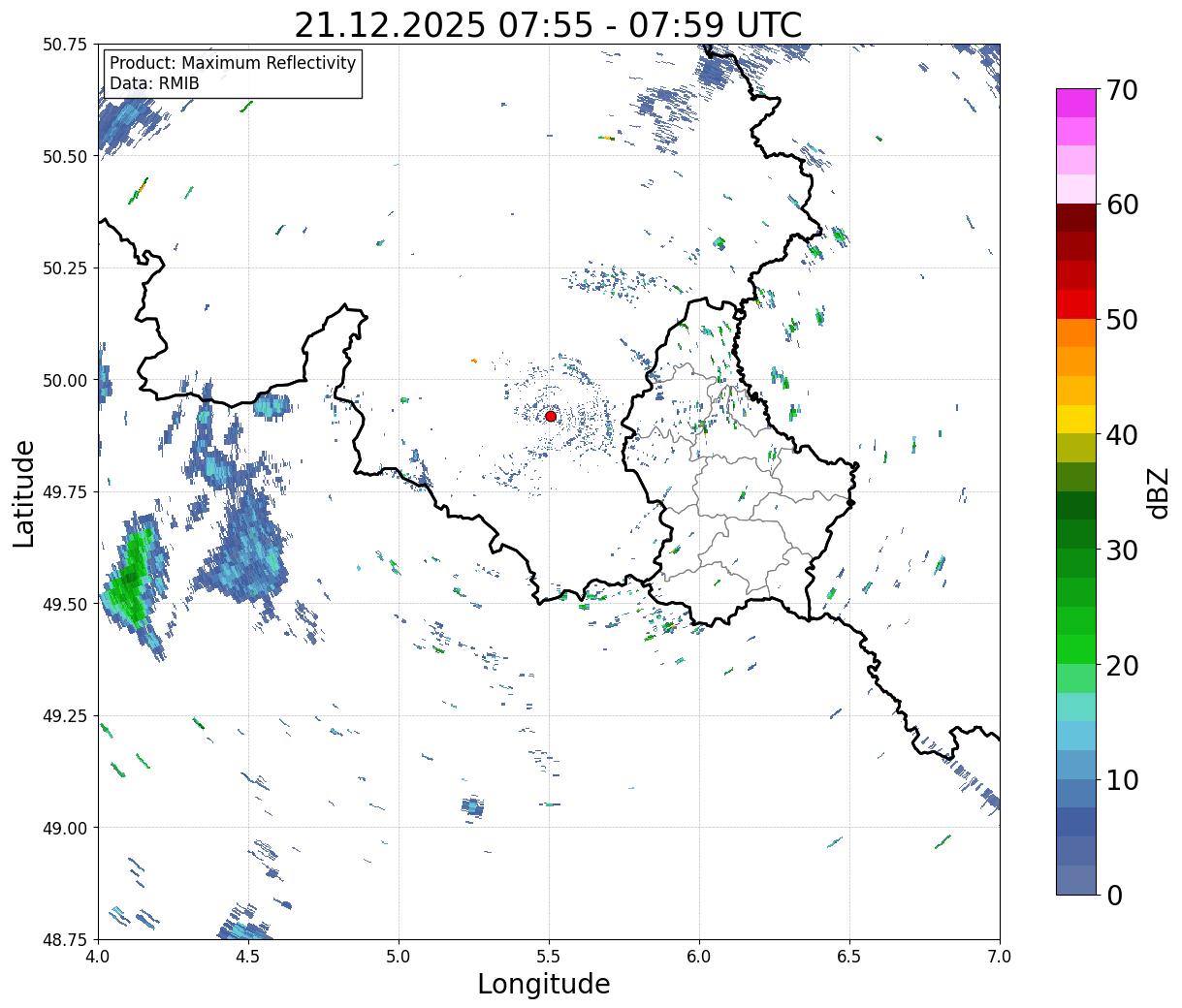This screenshot has width=1182, height=1008.
Task: Click the 49.00 latitude tick label
Action: (x=65, y=828)
